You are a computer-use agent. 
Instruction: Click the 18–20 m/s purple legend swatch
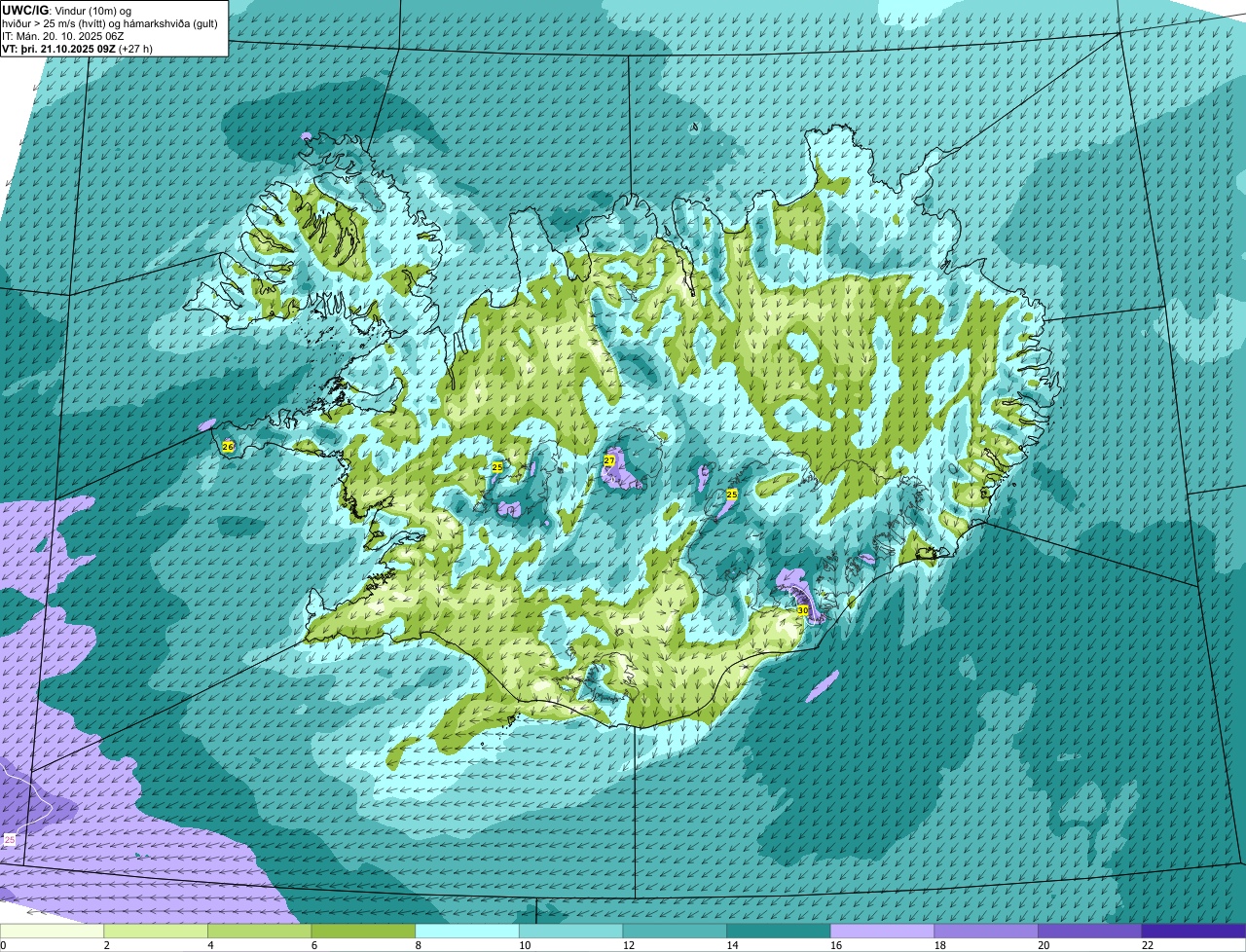coord(985,931)
